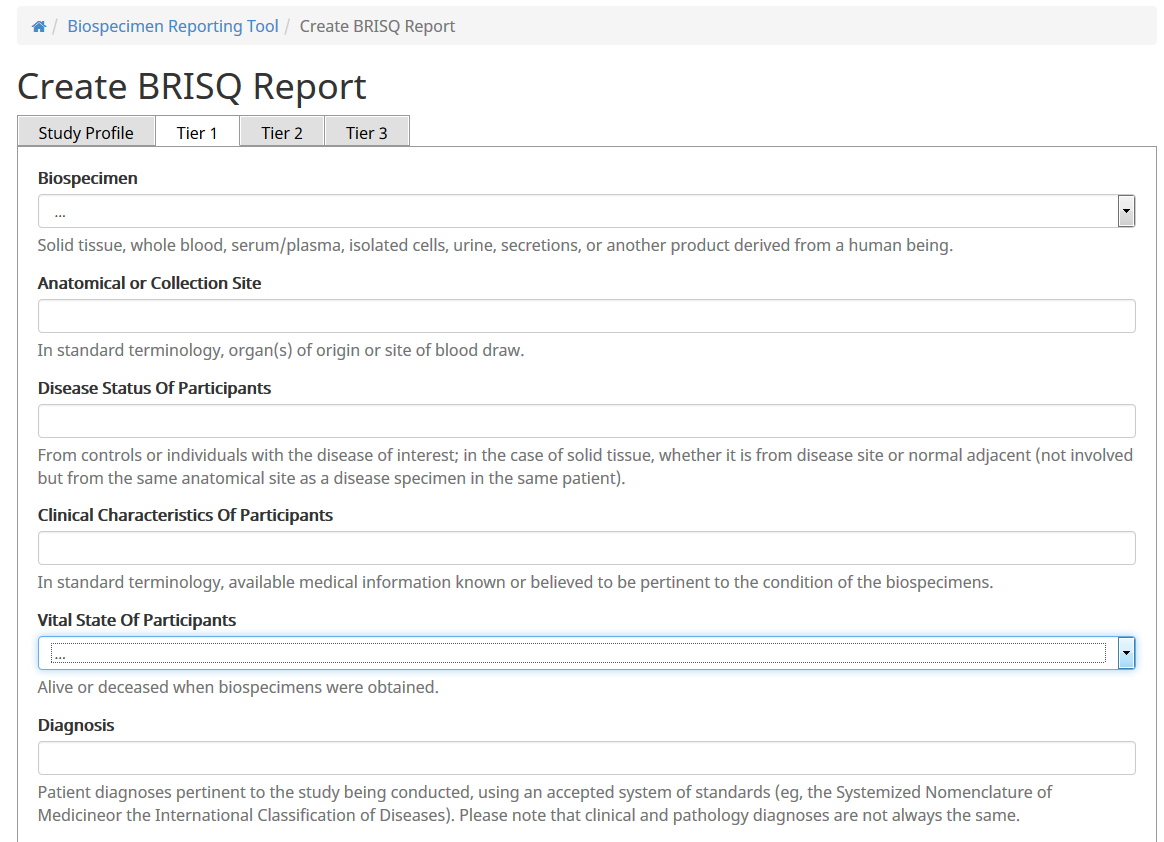Screen dimensions: 1164x842
Task: Click the Vital State Of Participants label
Action: coord(137,620)
